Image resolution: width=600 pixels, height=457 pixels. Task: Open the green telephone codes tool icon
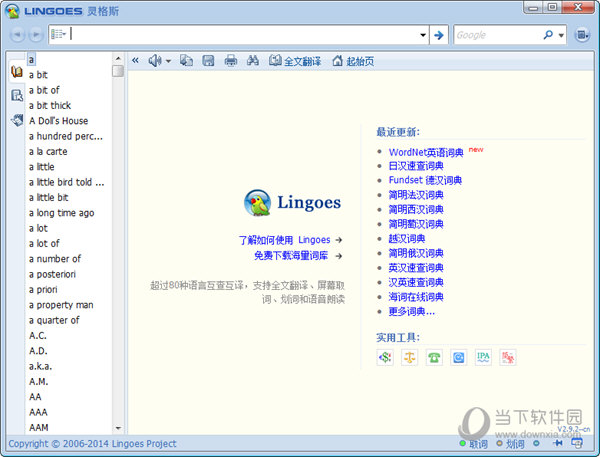[x=434, y=357]
